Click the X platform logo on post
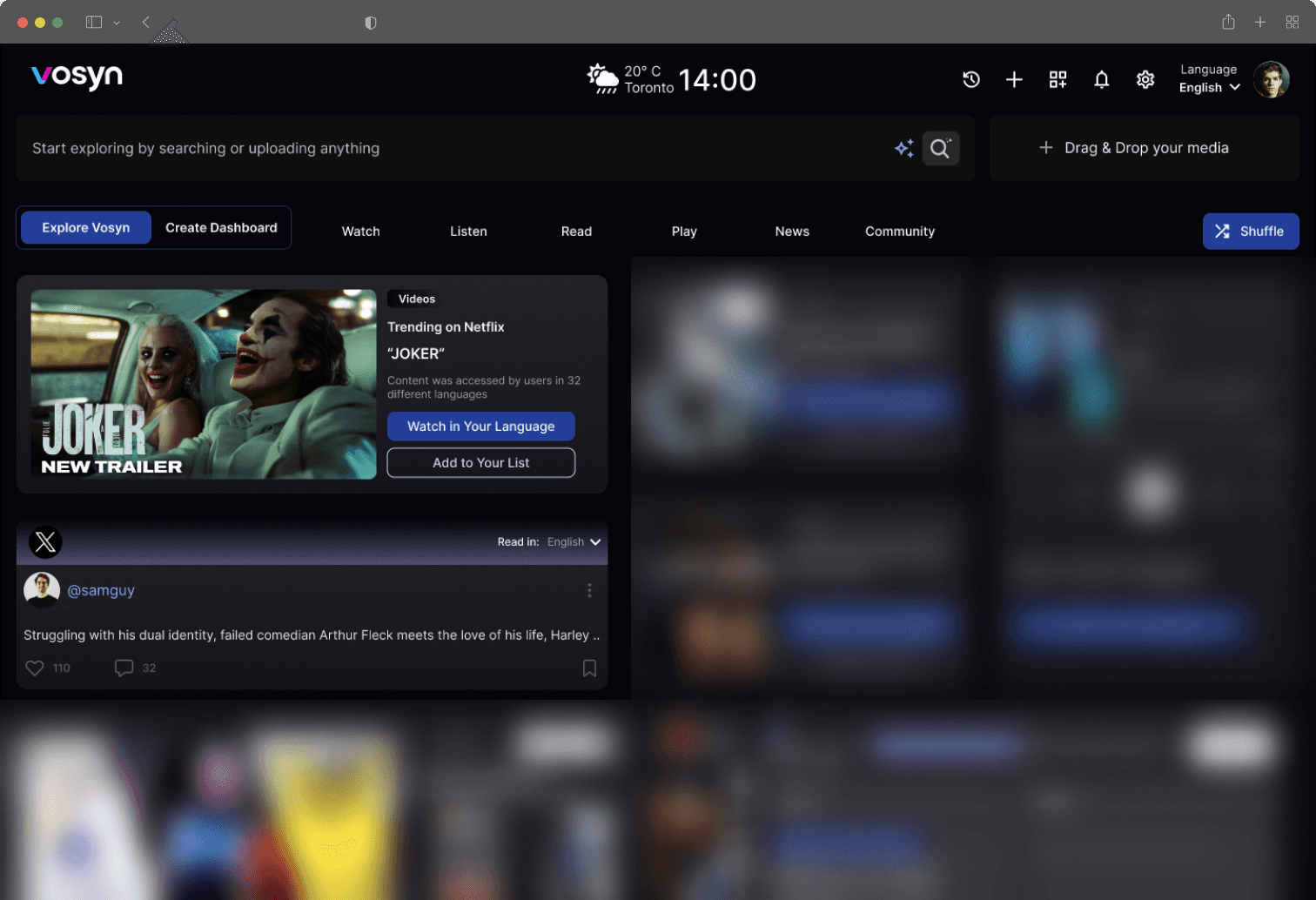Image resolution: width=1316 pixels, height=900 pixels. (45, 542)
